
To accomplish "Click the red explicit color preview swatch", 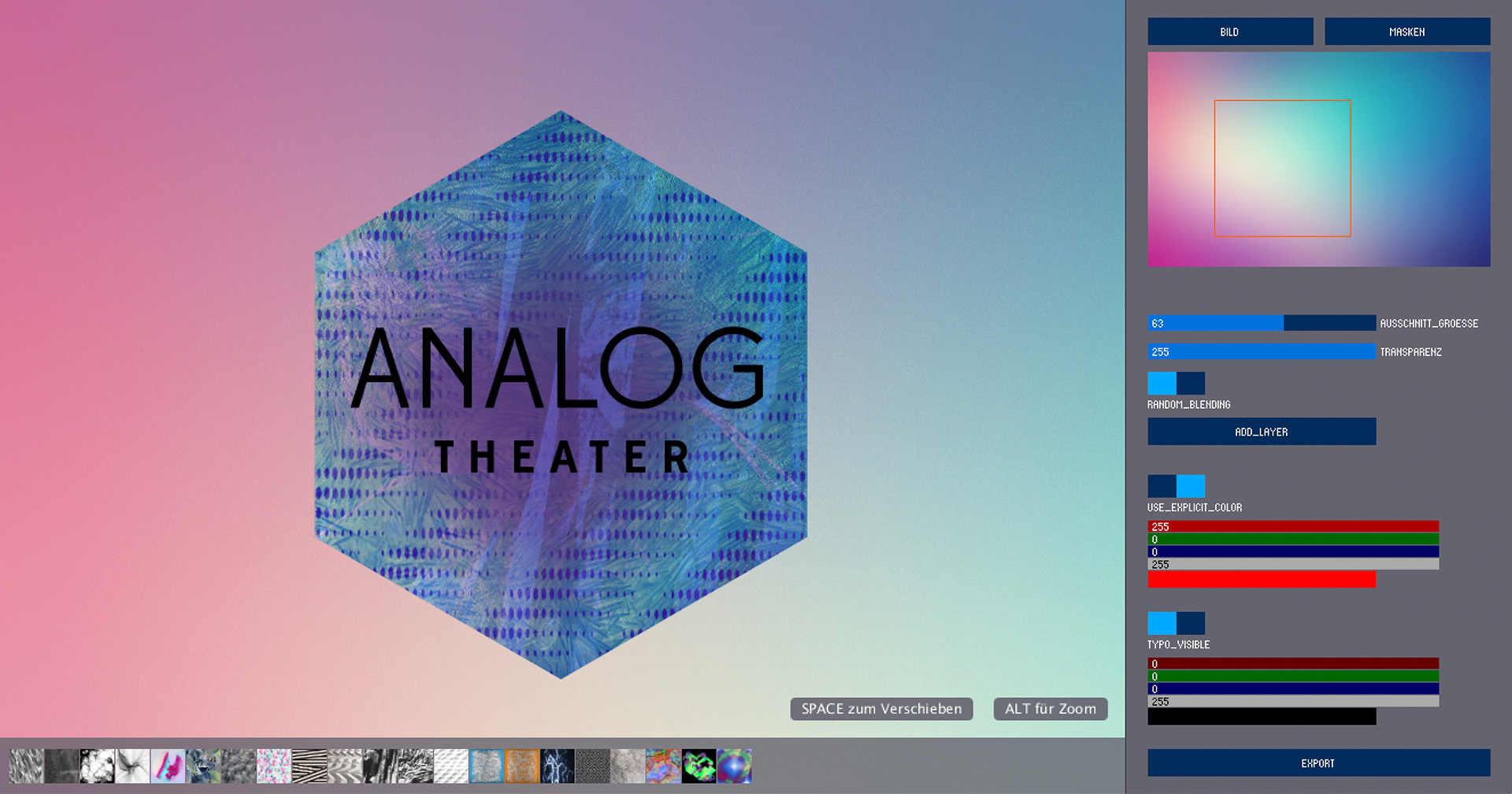I will tap(1262, 580).
